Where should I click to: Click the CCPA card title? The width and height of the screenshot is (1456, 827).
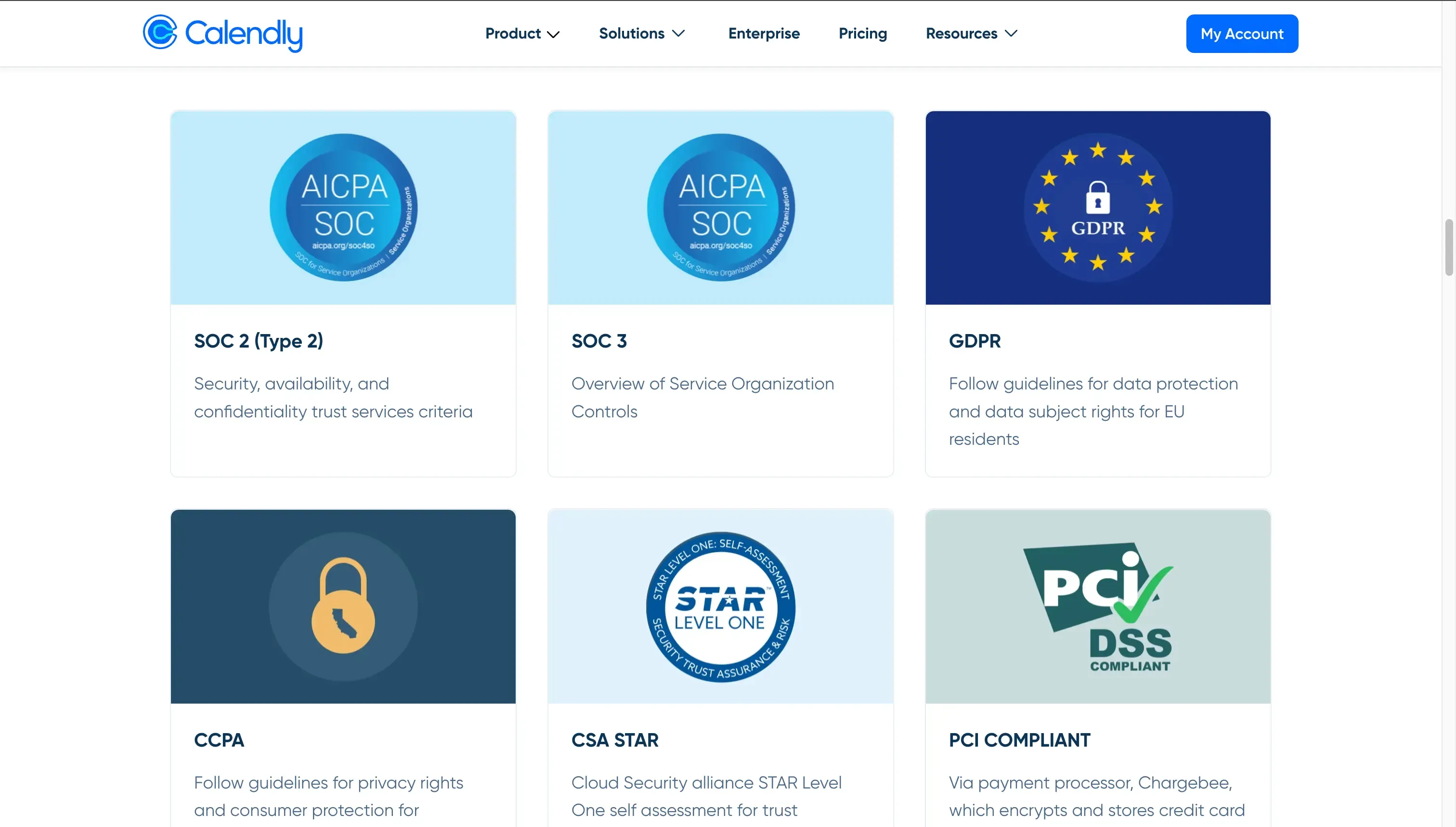click(x=219, y=739)
